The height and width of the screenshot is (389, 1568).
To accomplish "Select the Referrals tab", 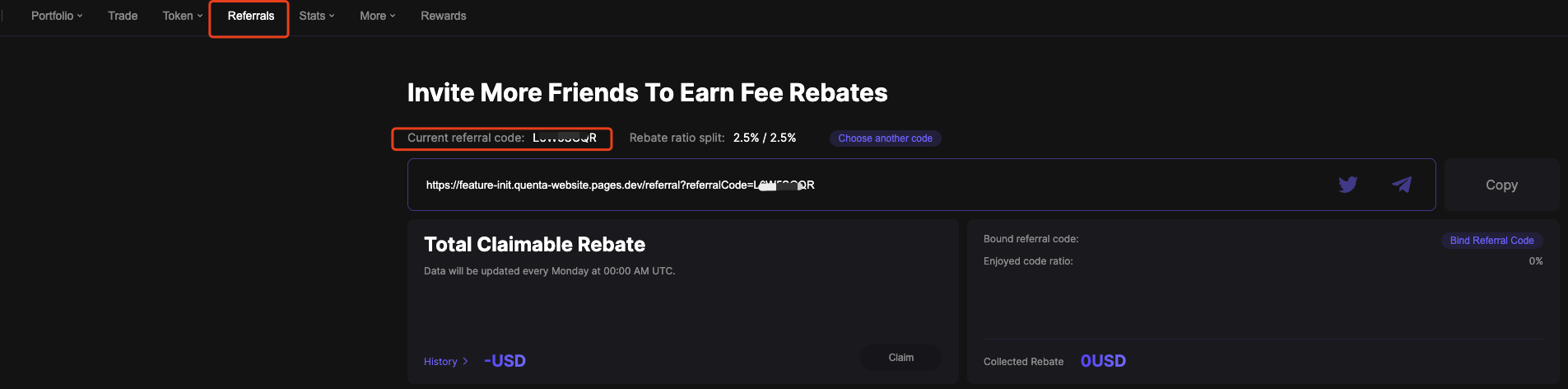I will coord(250,16).
